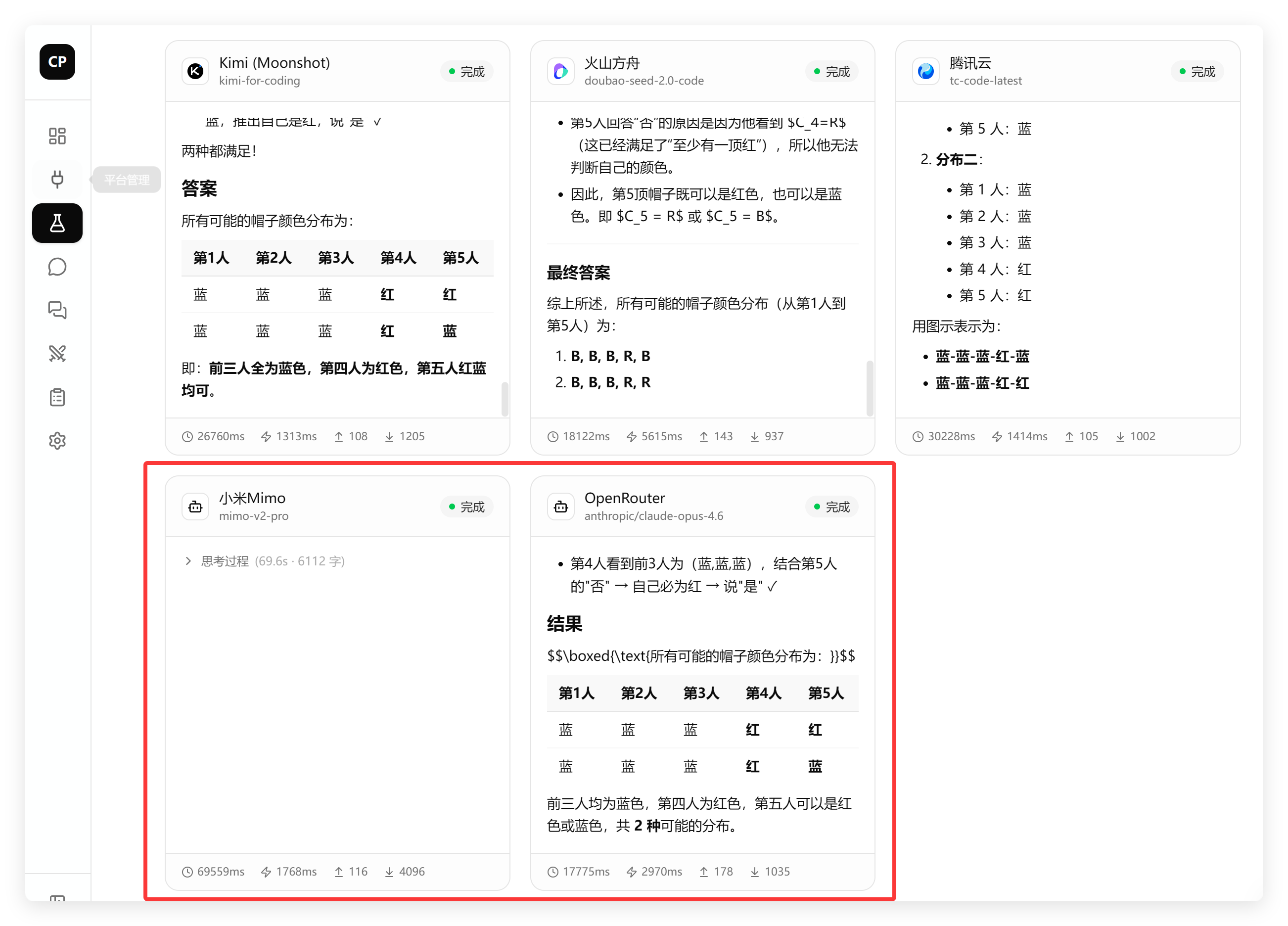Click 火山方舟 card scrollbar thumb
Screen dimensions: 1288x926
[870, 388]
